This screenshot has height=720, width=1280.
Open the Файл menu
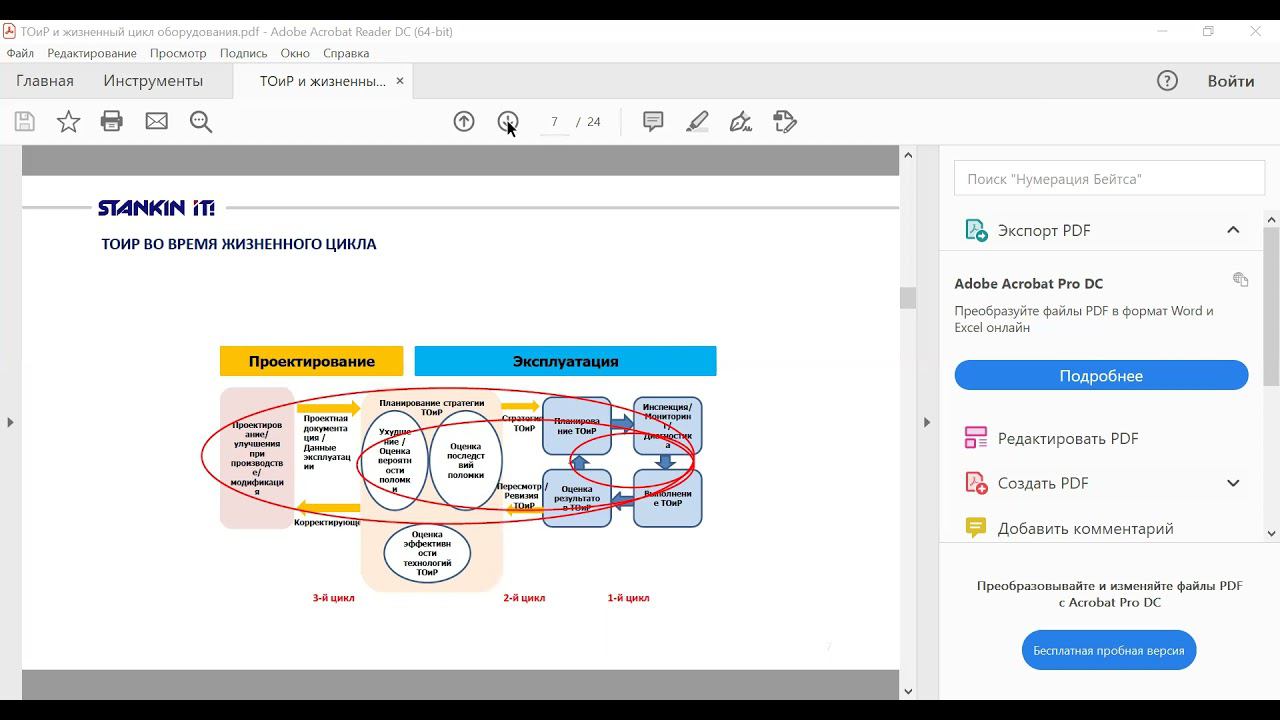click(x=20, y=53)
